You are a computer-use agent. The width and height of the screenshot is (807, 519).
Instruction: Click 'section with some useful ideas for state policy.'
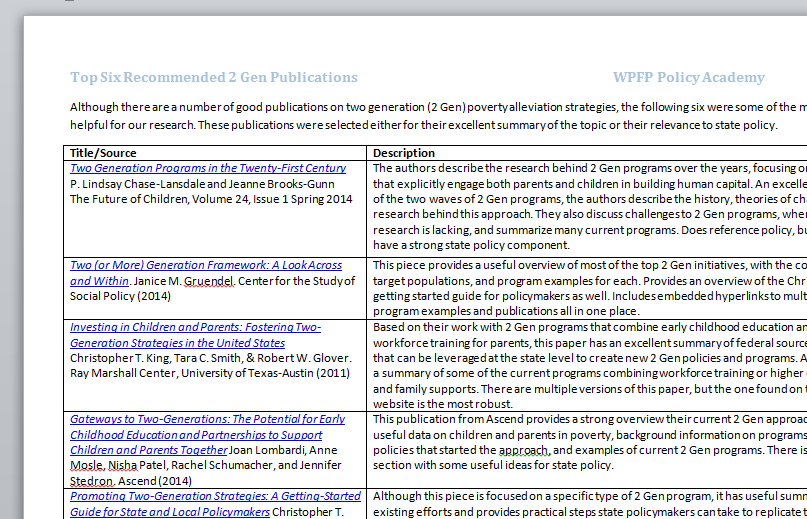(x=493, y=465)
